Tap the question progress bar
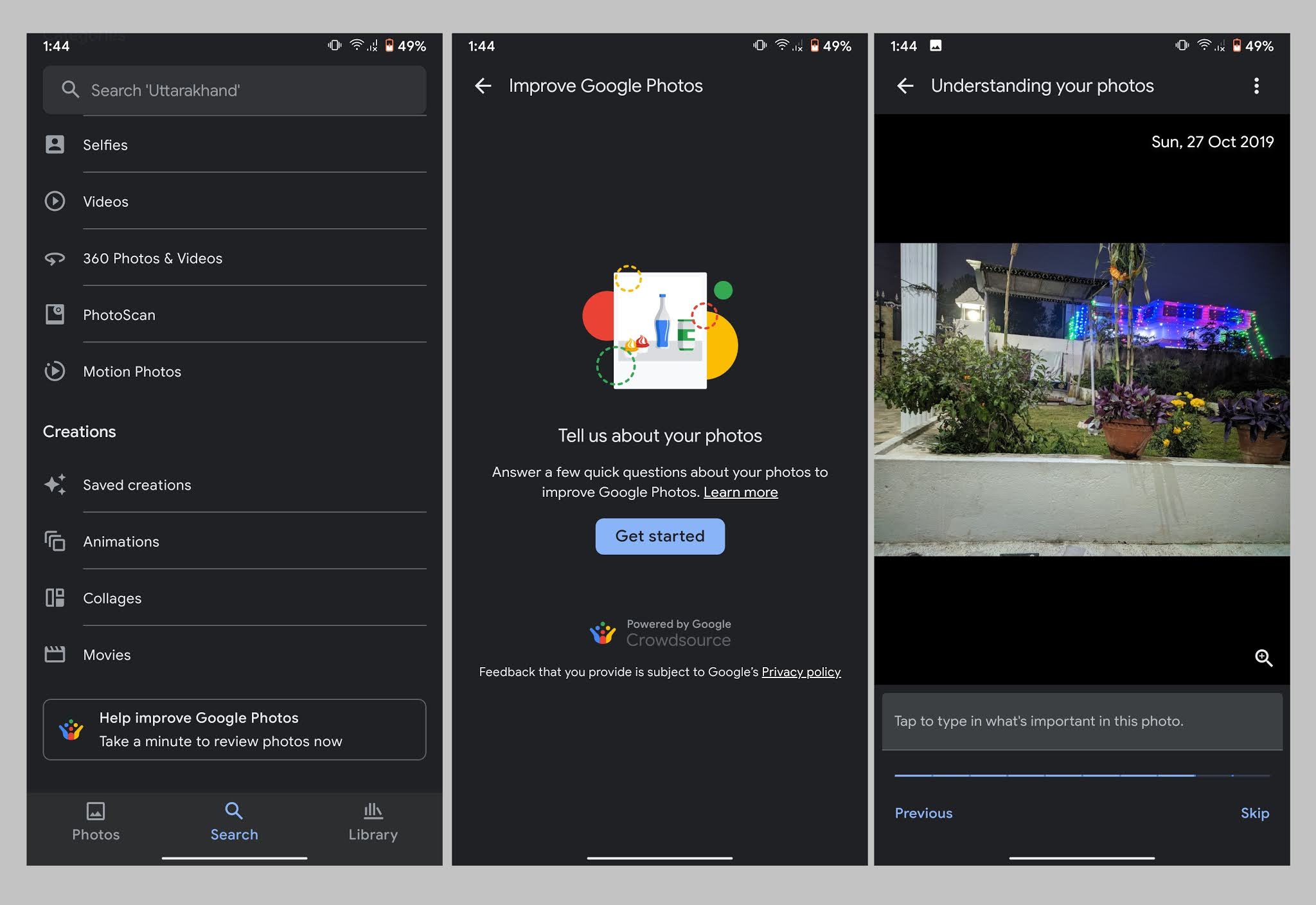Viewport: 1316px width, 905px height. pos(1082,775)
